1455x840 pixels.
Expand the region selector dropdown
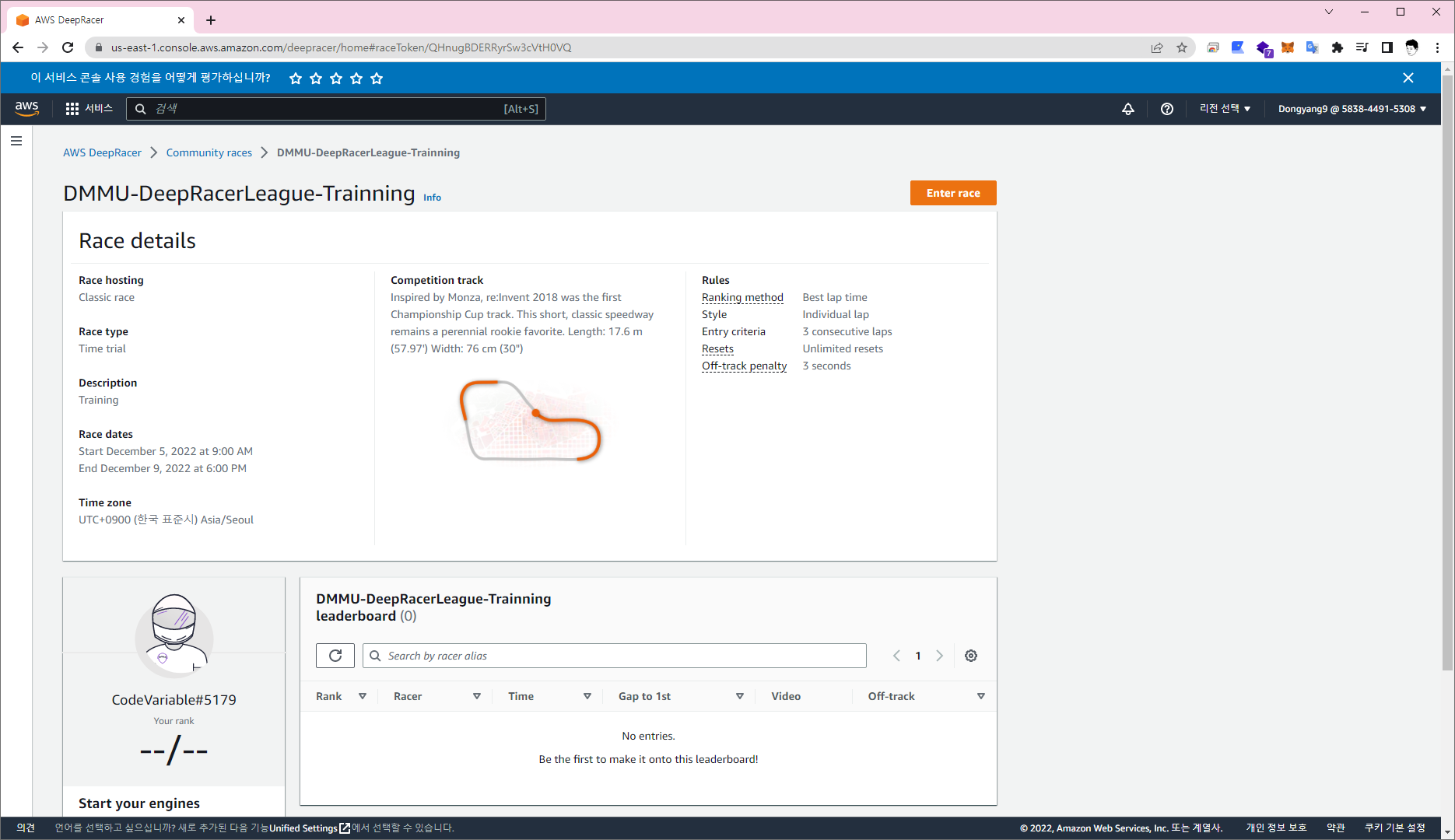(1225, 109)
